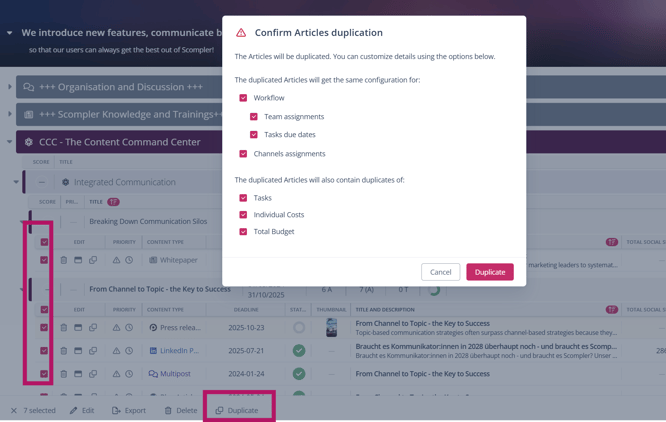This screenshot has height=422, width=666.
Task: Uncheck Total Budget checkbox
Action: pyautogui.click(x=243, y=231)
